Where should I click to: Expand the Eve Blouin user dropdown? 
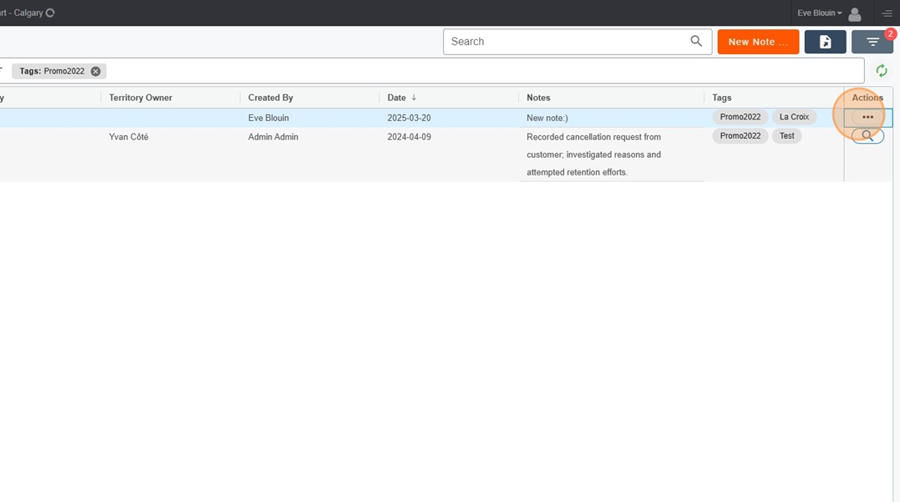pos(819,13)
